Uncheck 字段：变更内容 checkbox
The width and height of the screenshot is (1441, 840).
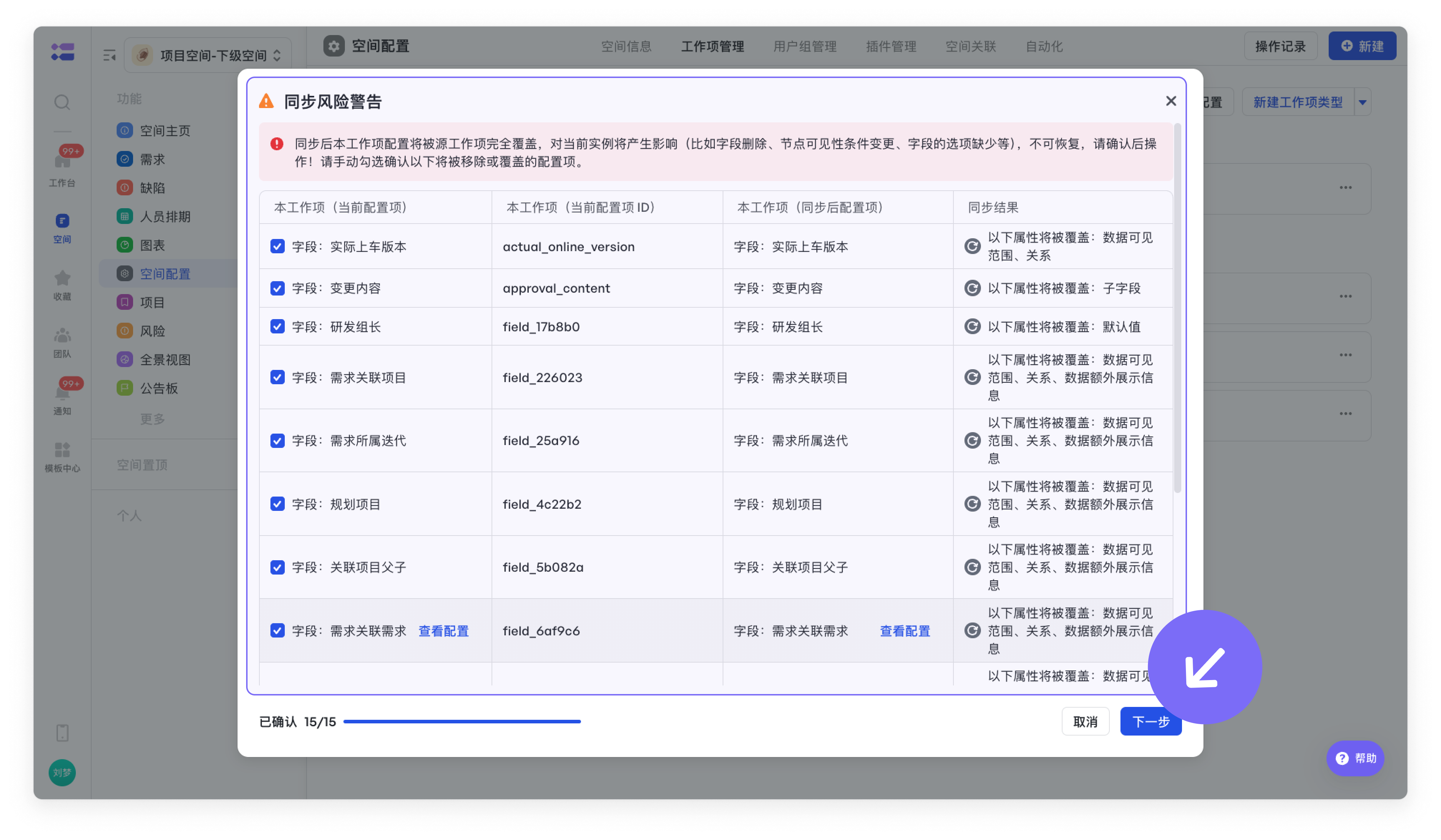tap(277, 288)
